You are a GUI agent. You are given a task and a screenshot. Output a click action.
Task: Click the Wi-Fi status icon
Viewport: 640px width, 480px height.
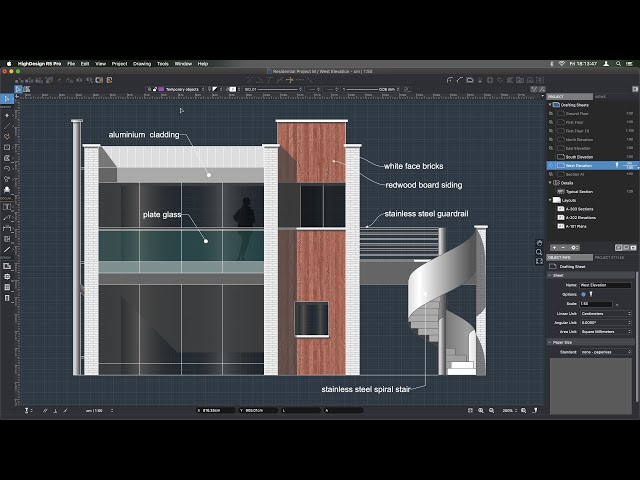pyautogui.click(x=562, y=64)
